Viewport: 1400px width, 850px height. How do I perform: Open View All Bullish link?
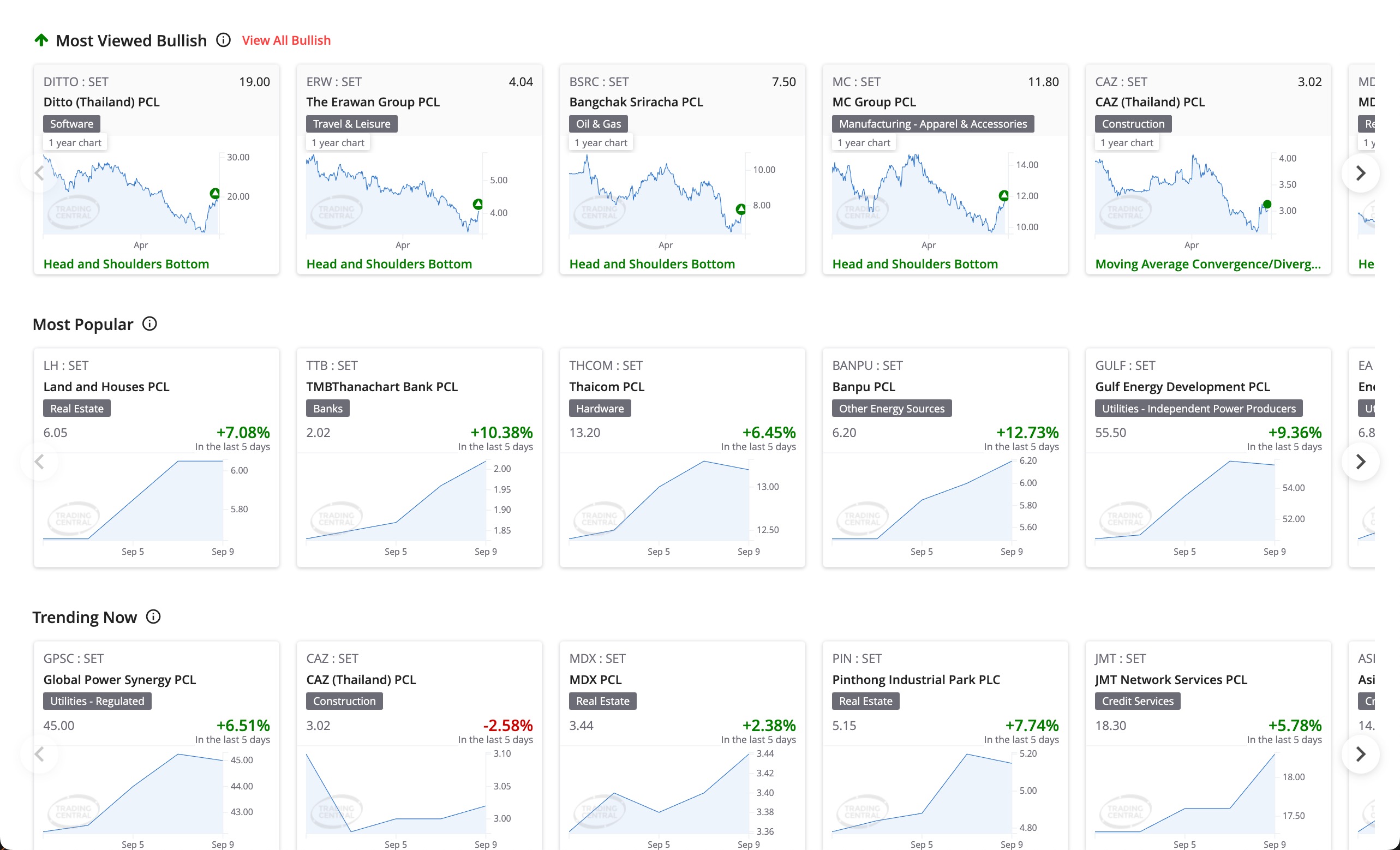286,40
